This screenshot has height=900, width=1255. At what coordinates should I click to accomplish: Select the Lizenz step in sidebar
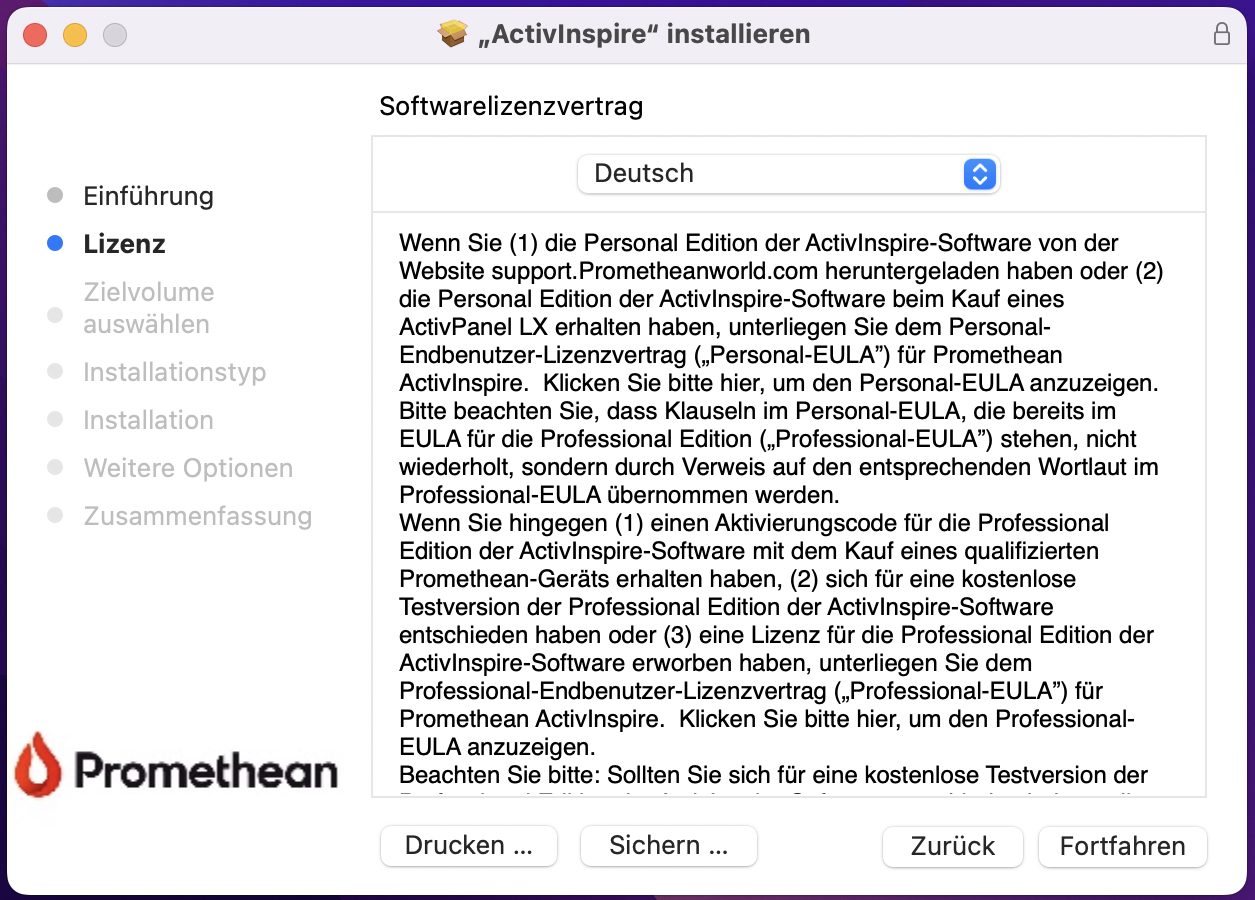pos(124,244)
